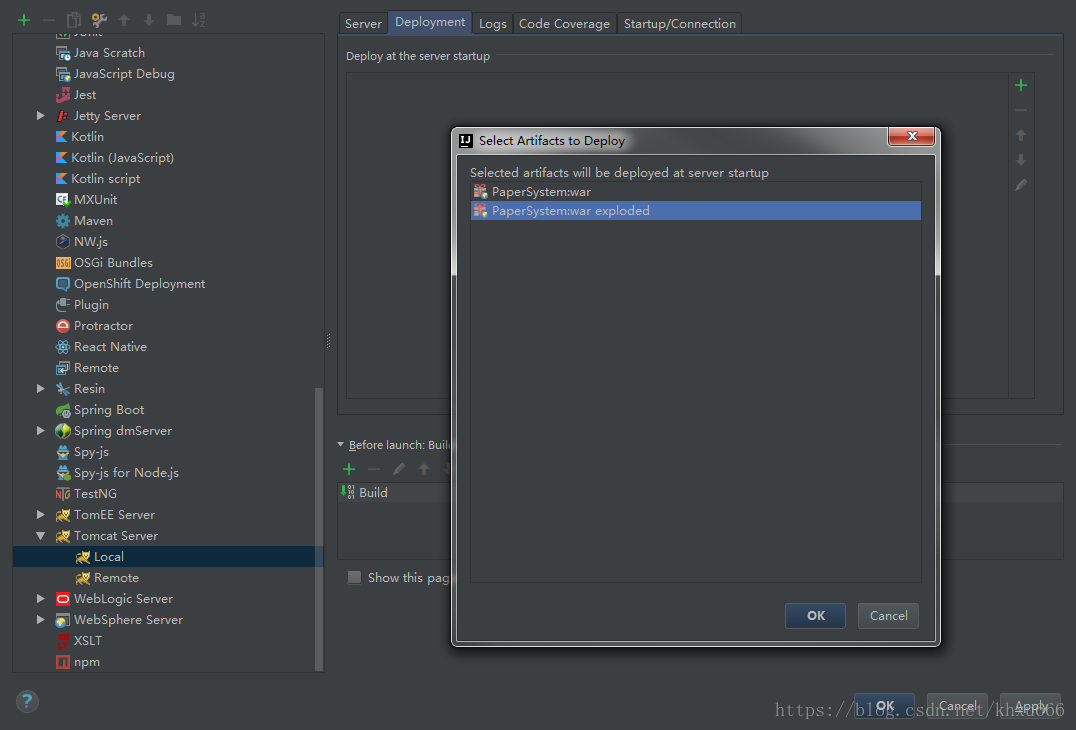The height and width of the screenshot is (730, 1076).
Task: Select Spy-js for Node.js item
Action: pos(126,473)
